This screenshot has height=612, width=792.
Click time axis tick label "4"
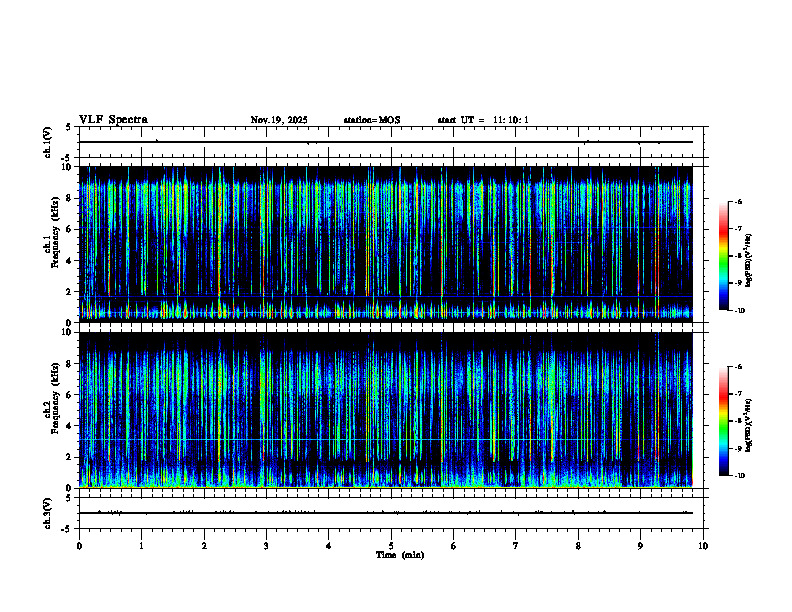(328, 546)
